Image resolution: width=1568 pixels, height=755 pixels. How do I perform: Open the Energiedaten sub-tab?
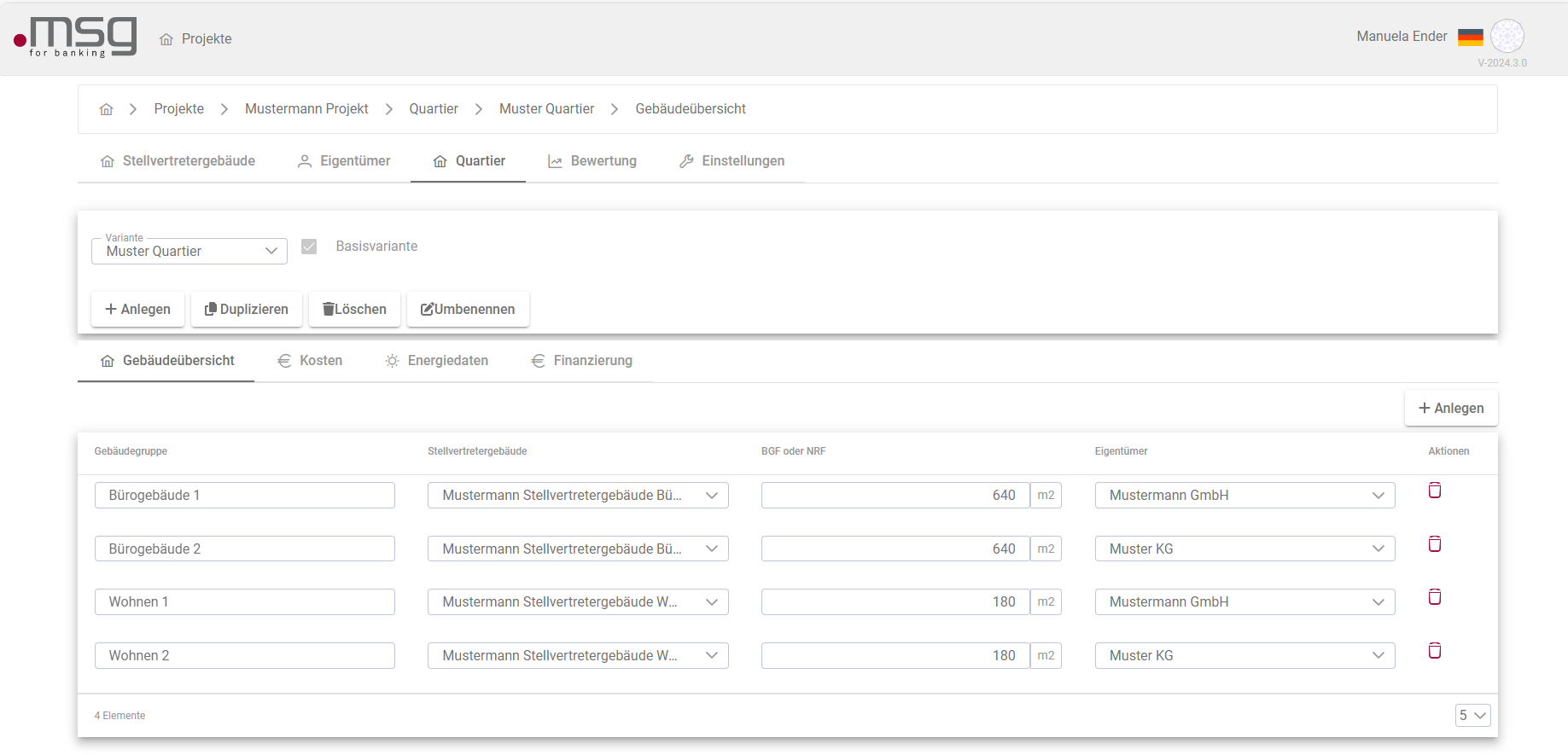[436, 361]
